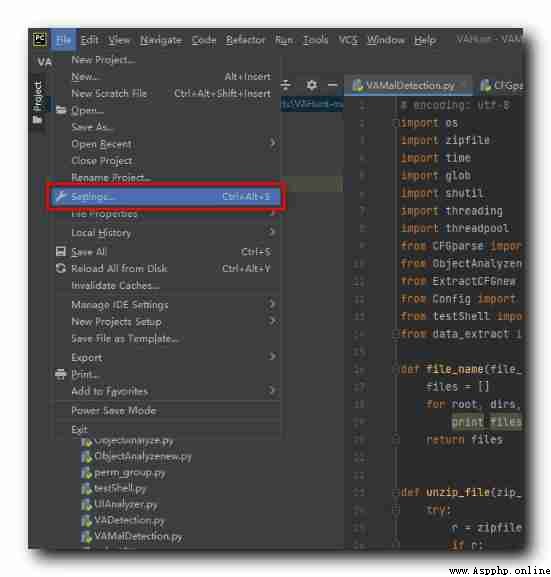
Task: Open the File menu
Action: coord(64,39)
